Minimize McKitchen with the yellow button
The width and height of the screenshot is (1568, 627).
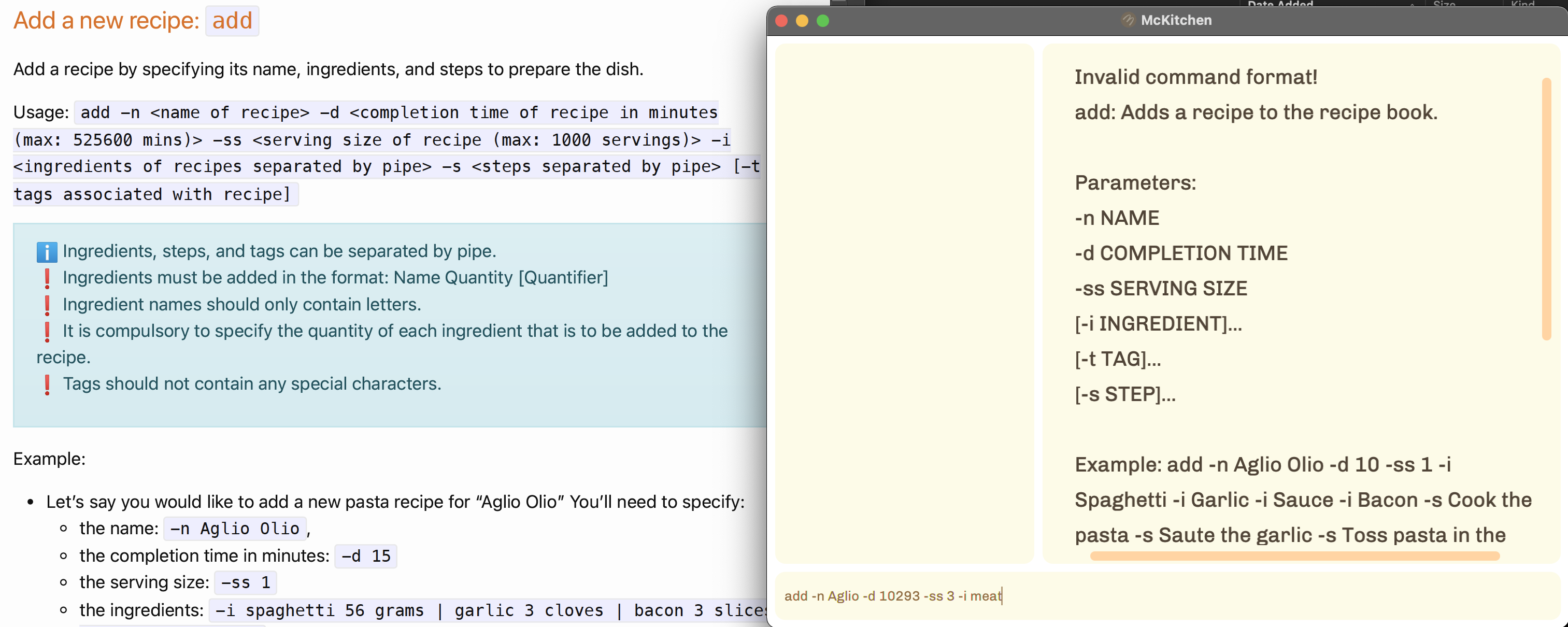click(x=802, y=21)
